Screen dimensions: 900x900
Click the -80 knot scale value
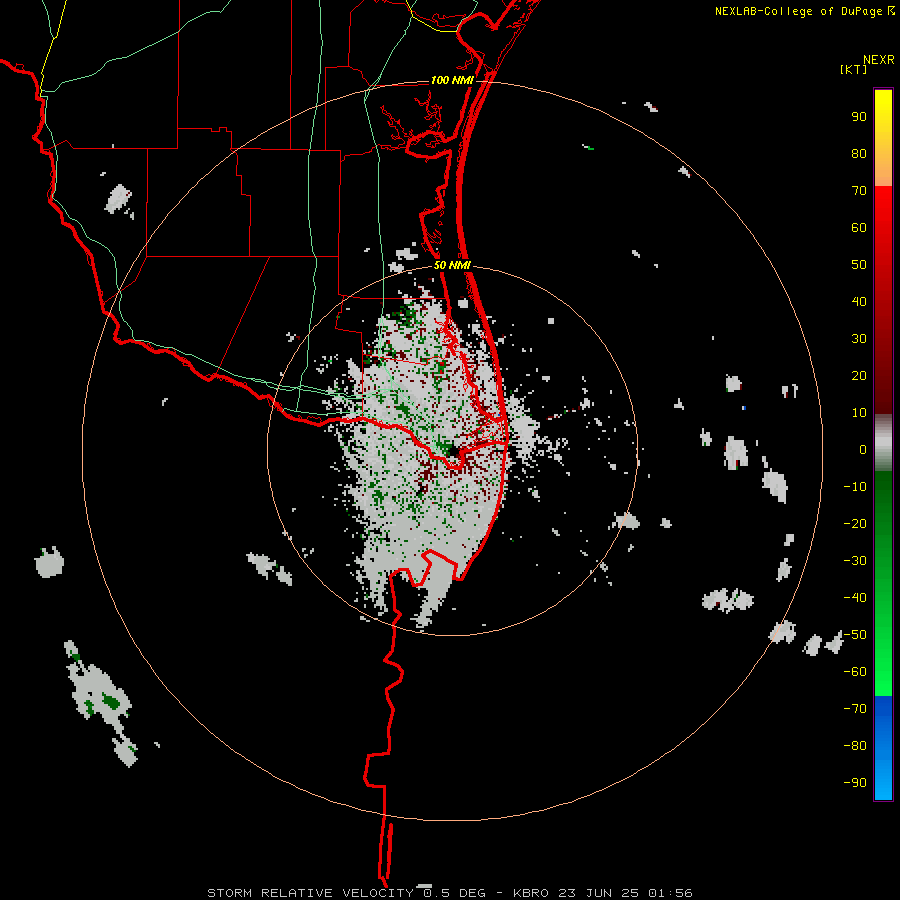[x=855, y=746]
